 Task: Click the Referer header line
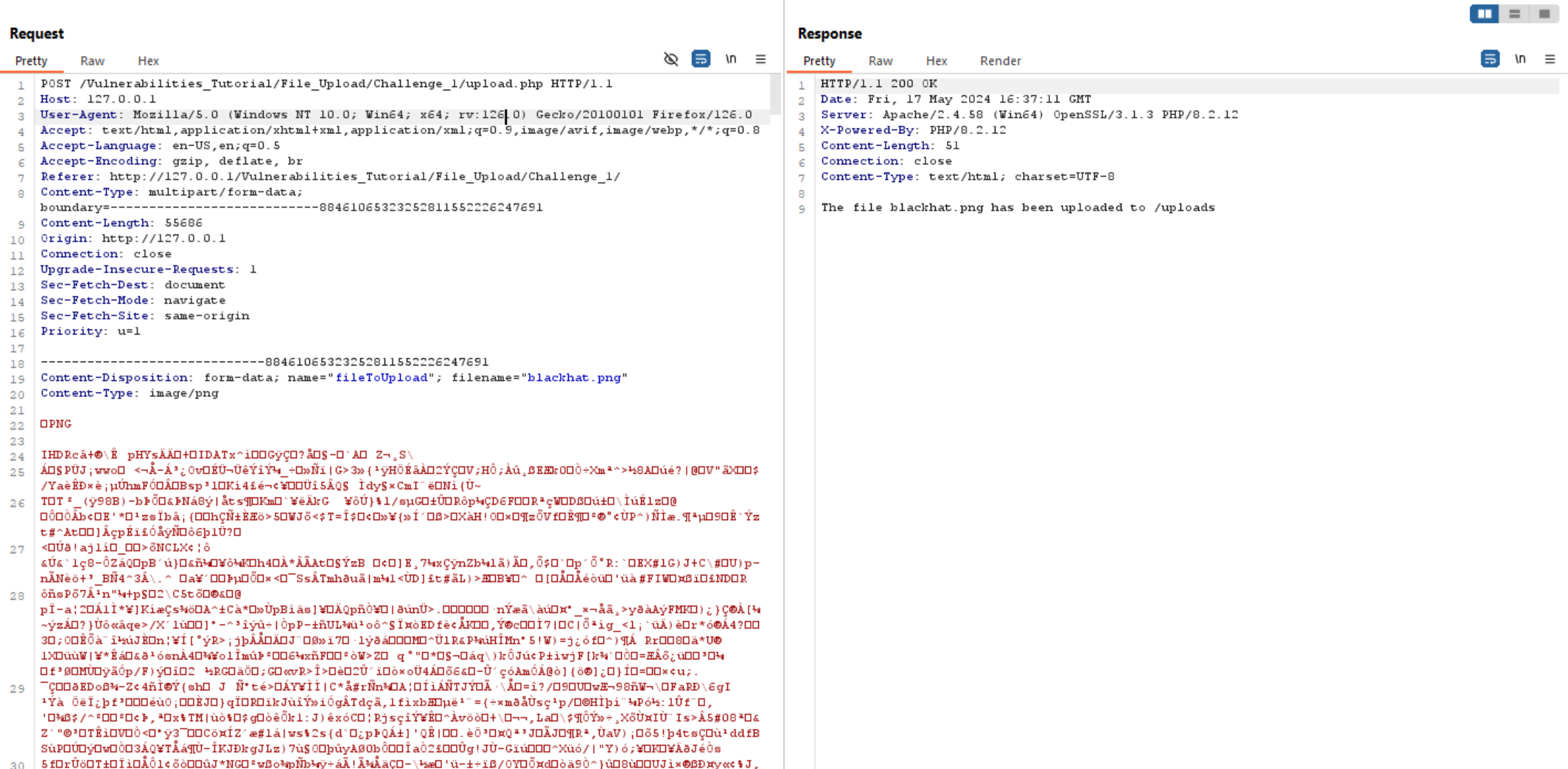(330, 177)
